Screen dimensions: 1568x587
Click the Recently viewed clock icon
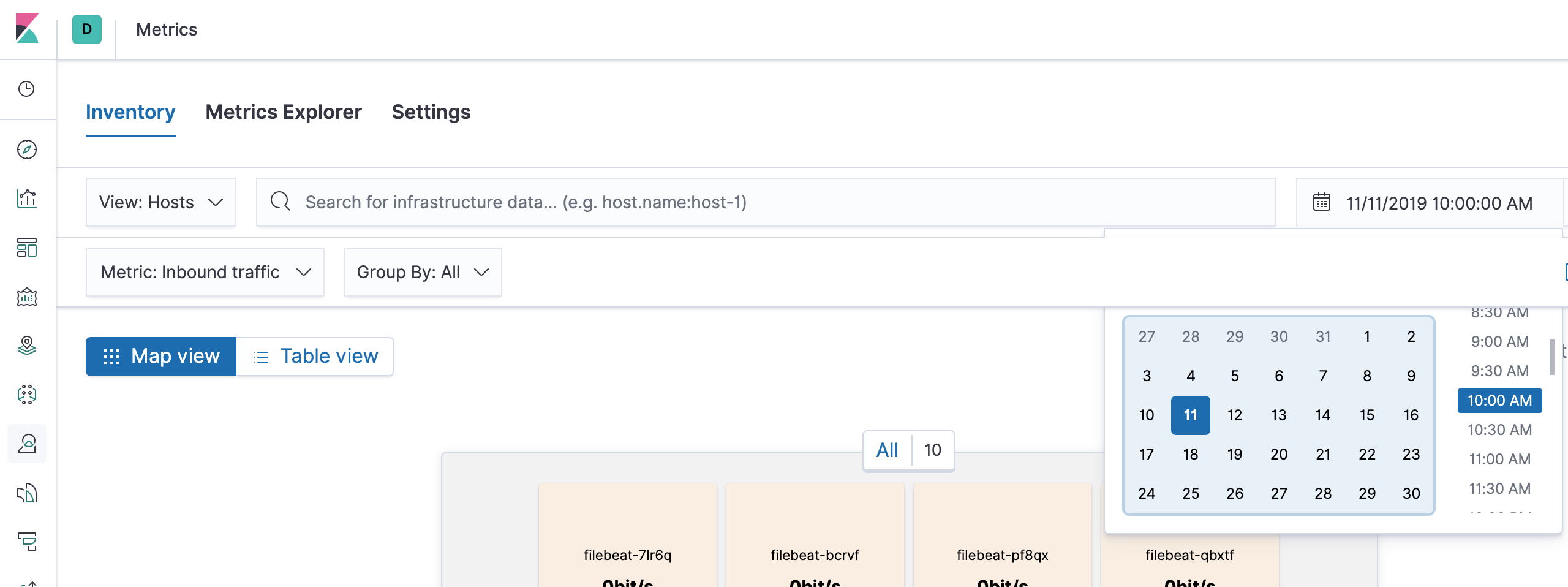pos(27,89)
